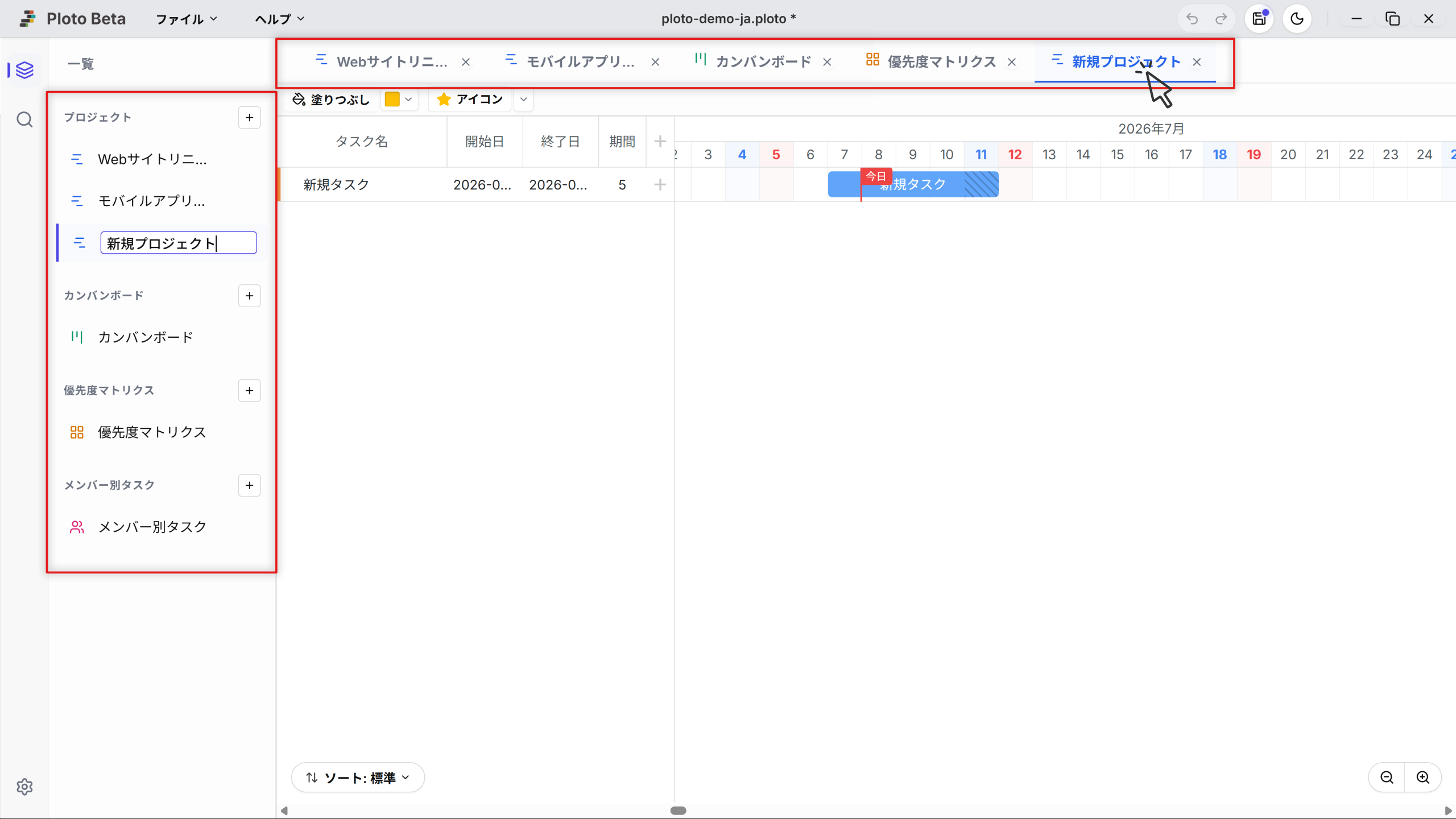This screenshot has height=819, width=1456.
Task: Close the Webサイトリニ... tab
Action: coord(466,62)
